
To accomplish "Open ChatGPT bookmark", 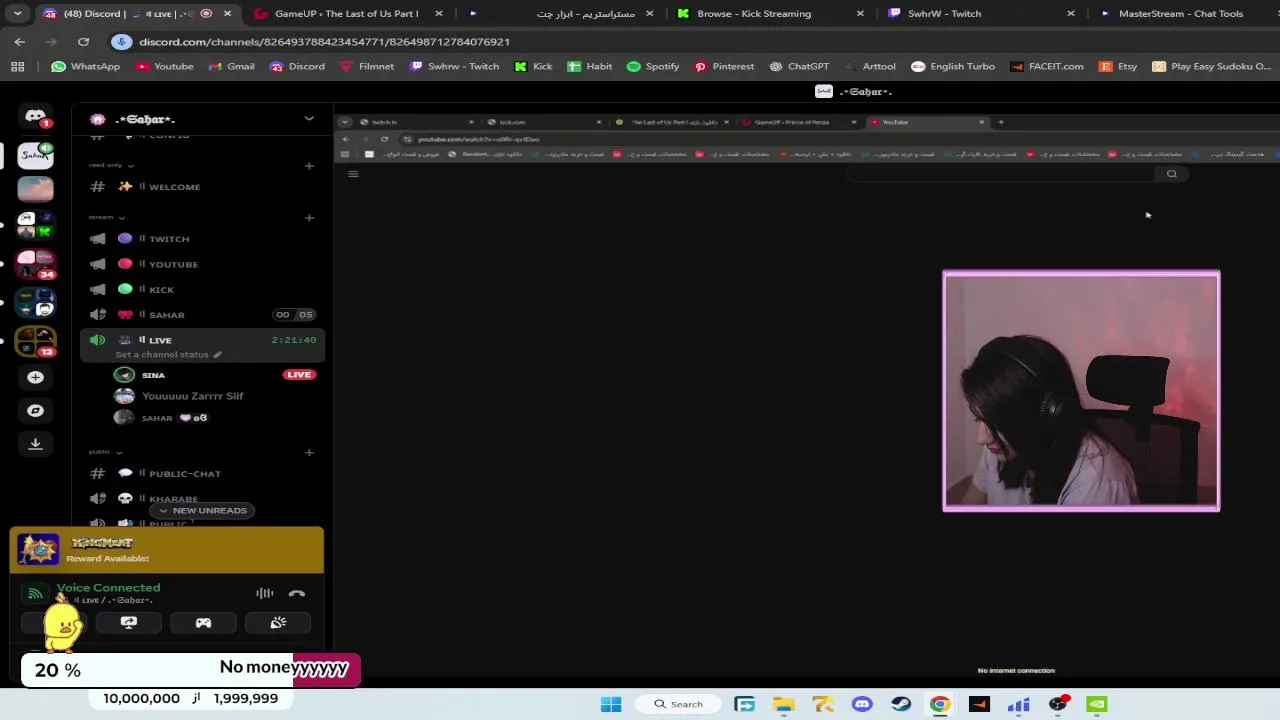I will click(799, 66).
